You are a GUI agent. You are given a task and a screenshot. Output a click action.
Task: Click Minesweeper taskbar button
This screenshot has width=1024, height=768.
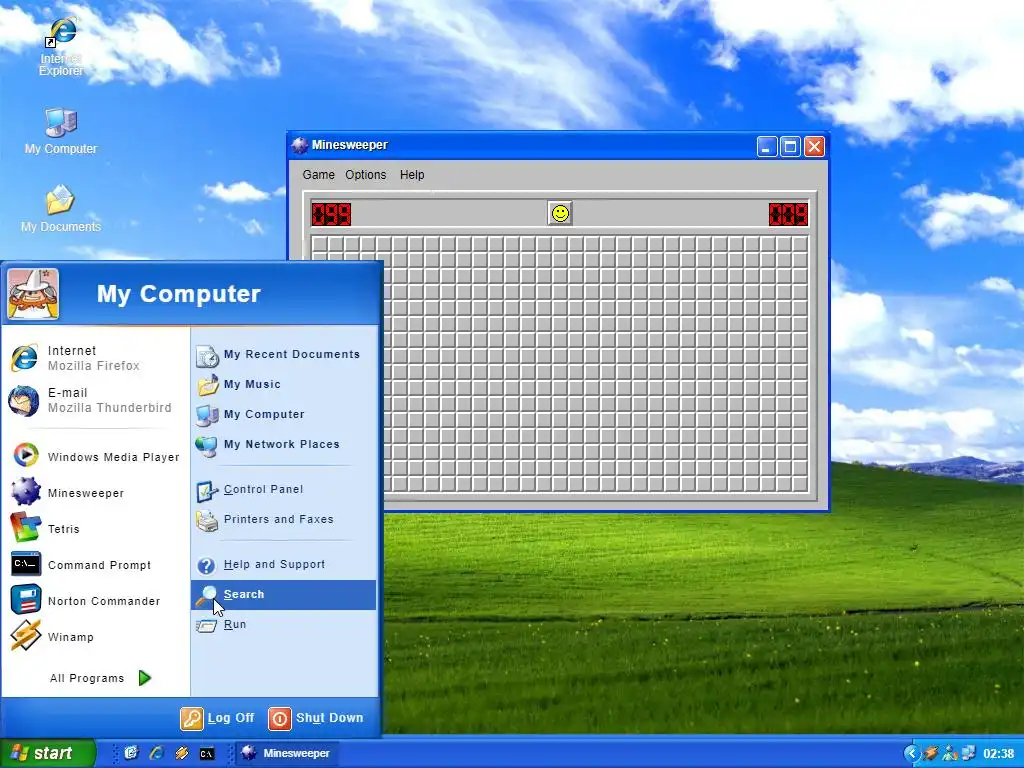click(x=286, y=753)
